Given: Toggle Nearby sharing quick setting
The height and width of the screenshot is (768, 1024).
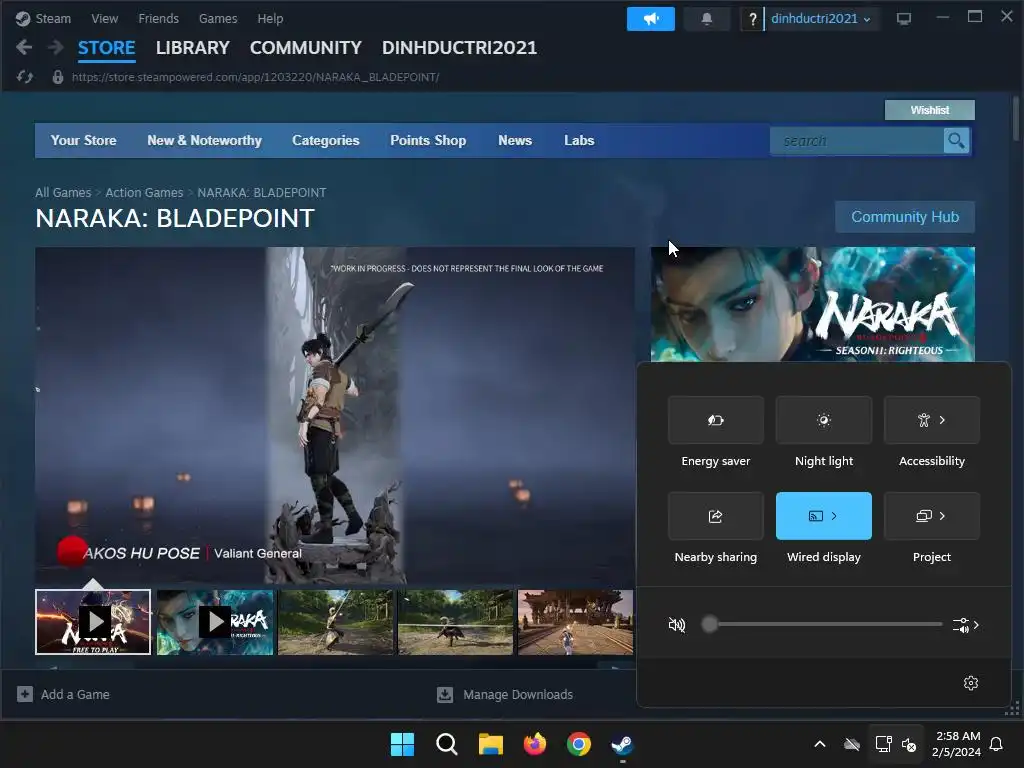Looking at the screenshot, I should [716, 516].
